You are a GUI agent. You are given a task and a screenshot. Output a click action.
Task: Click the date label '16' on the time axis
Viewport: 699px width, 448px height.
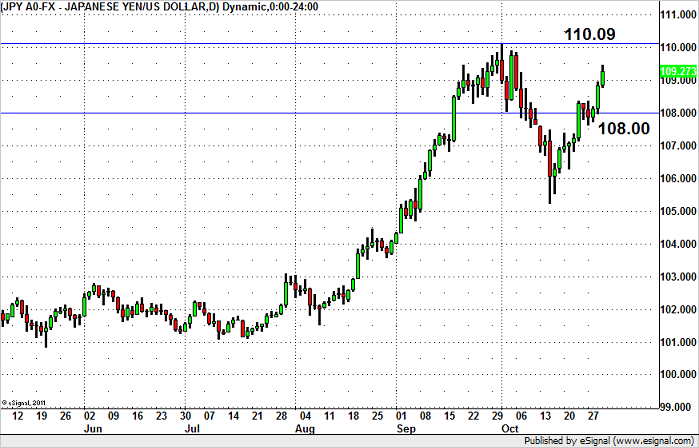[x=137, y=416]
